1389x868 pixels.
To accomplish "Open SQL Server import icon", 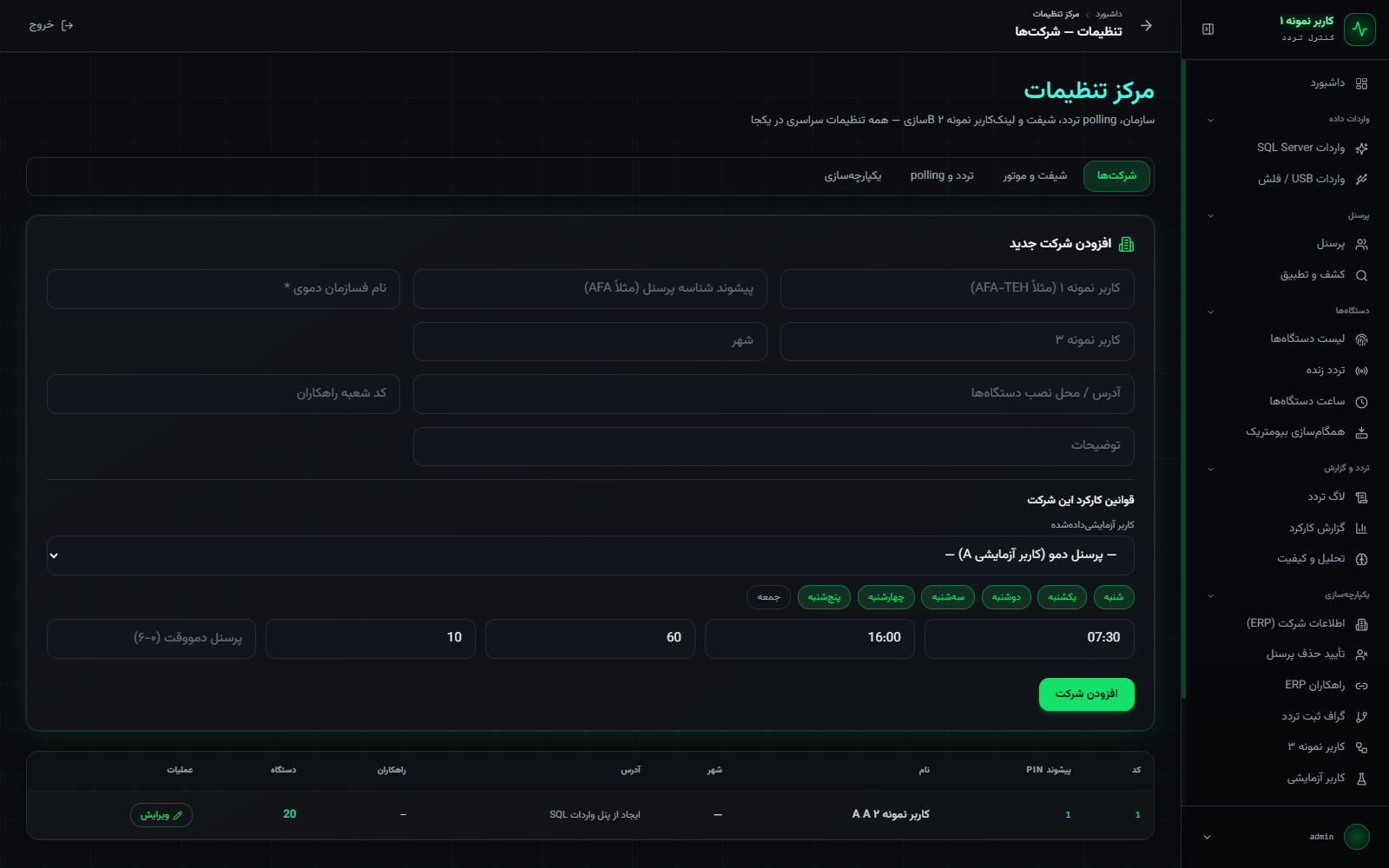I will [x=1361, y=148].
